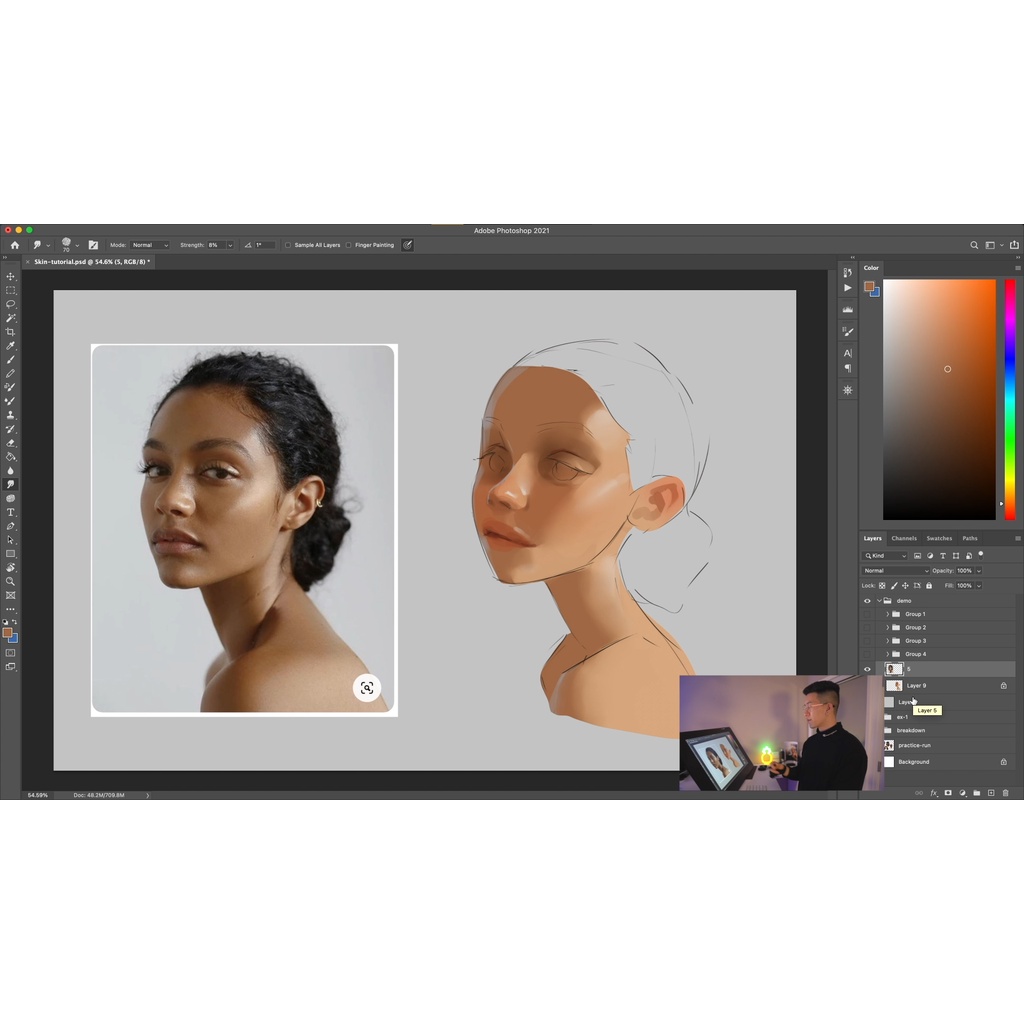Hide the demo group using its eye toggle
The image size is (1024, 1024).
867,600
